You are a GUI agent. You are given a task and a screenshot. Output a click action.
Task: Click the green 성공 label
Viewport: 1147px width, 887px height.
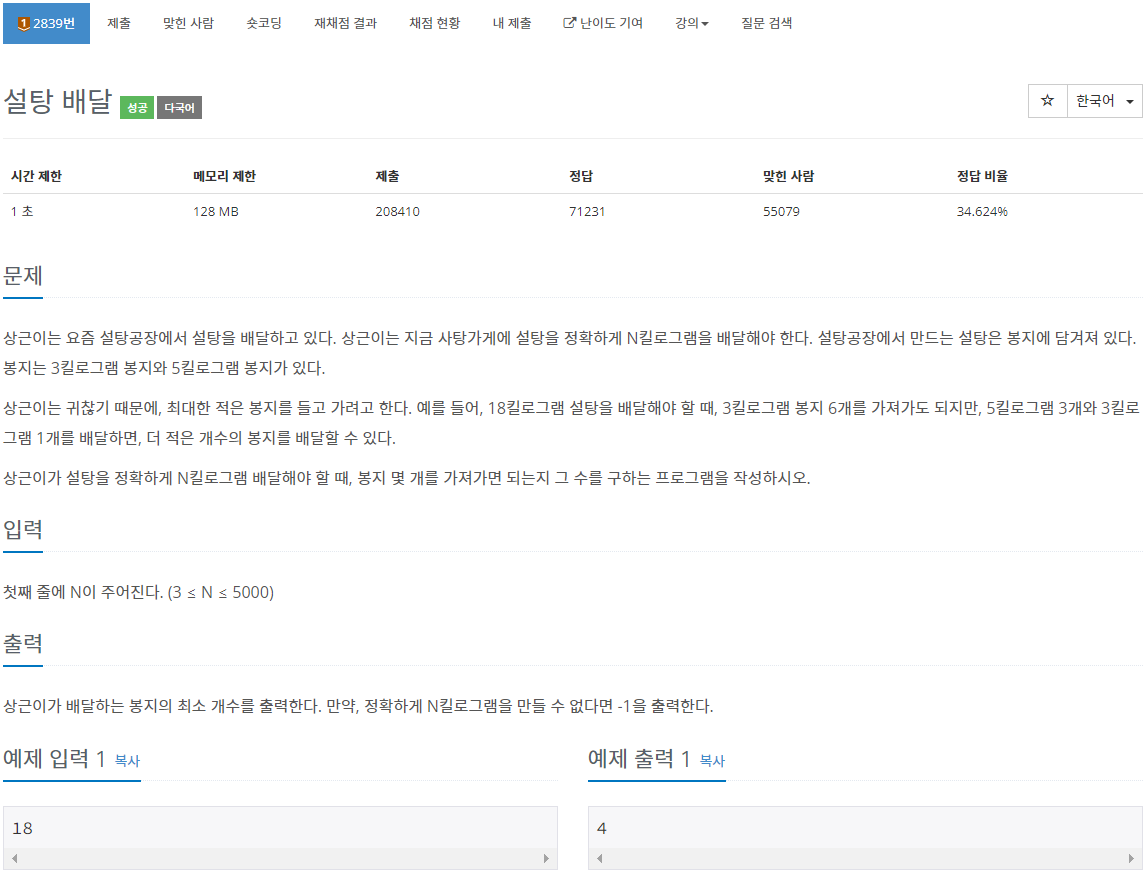pos(137,107)
